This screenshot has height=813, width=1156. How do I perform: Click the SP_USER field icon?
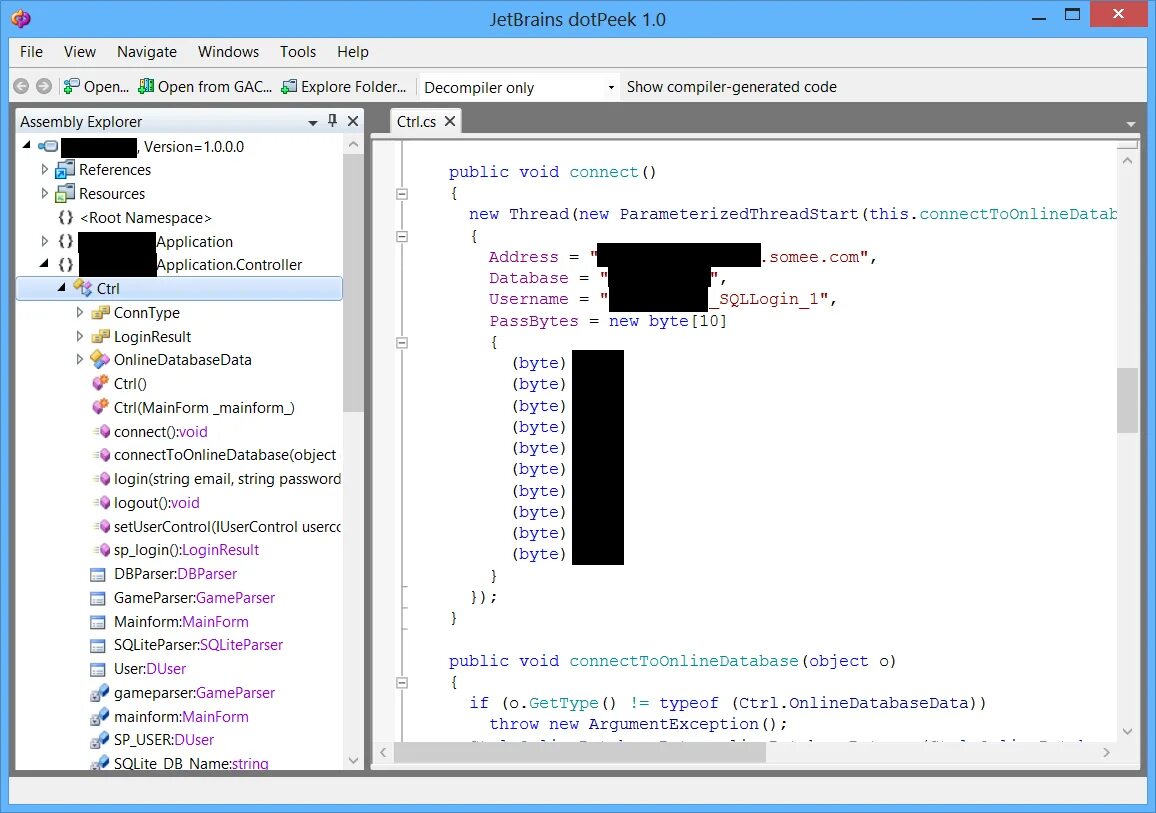[100, 739]
